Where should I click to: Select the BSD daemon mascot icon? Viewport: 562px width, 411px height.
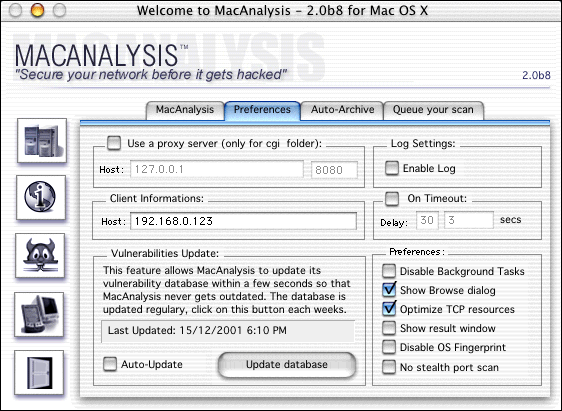point(40,255)
